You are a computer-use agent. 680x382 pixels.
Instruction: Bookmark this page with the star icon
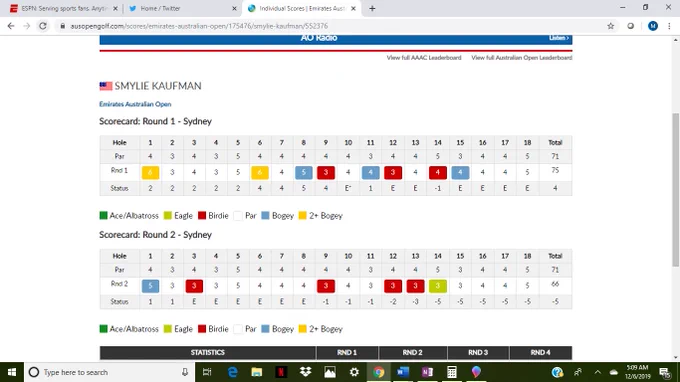611,26
